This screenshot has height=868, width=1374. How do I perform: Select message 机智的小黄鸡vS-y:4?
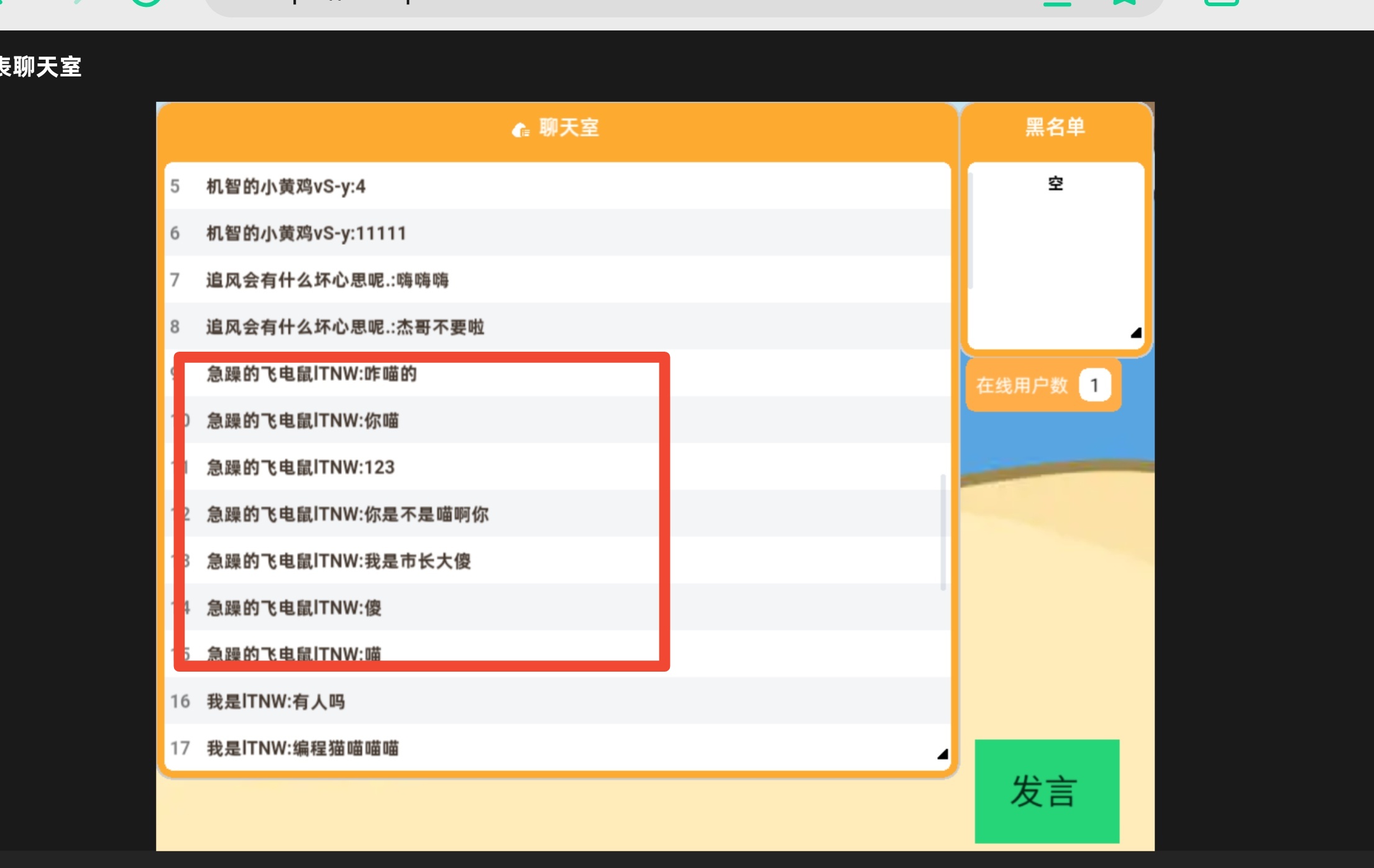point(557,186)
